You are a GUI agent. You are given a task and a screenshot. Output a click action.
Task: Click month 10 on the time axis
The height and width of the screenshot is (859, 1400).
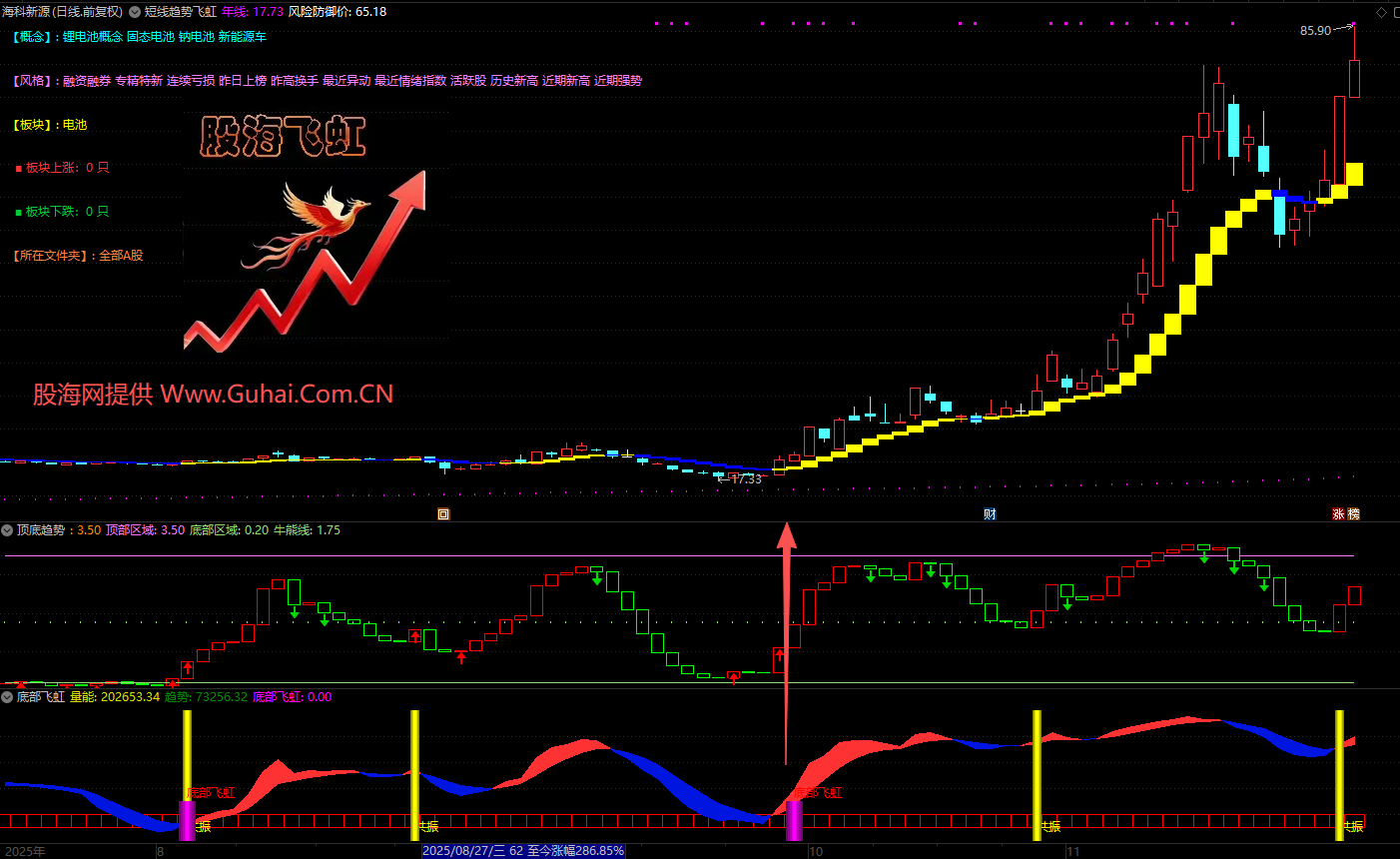point(816,852)
